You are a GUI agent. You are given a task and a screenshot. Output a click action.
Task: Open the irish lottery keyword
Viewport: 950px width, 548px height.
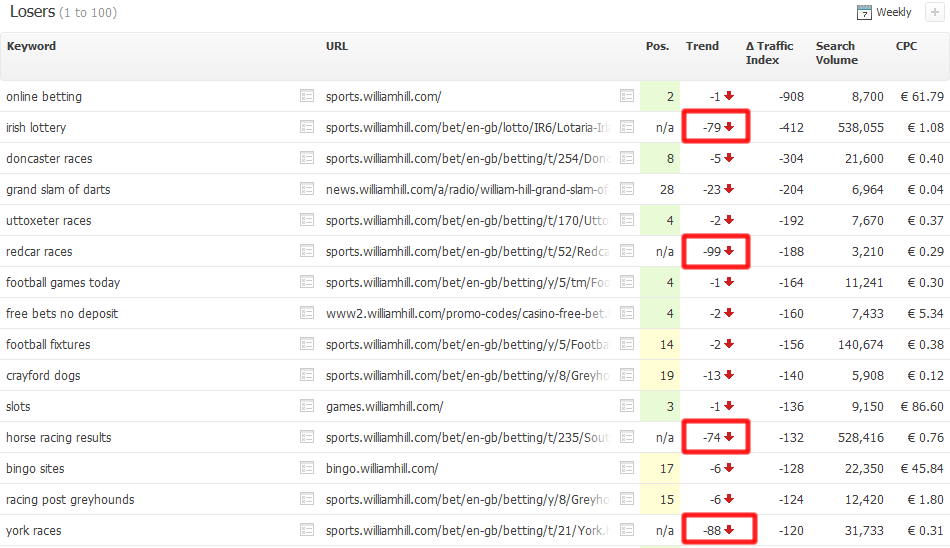click(x=36, y=127)
